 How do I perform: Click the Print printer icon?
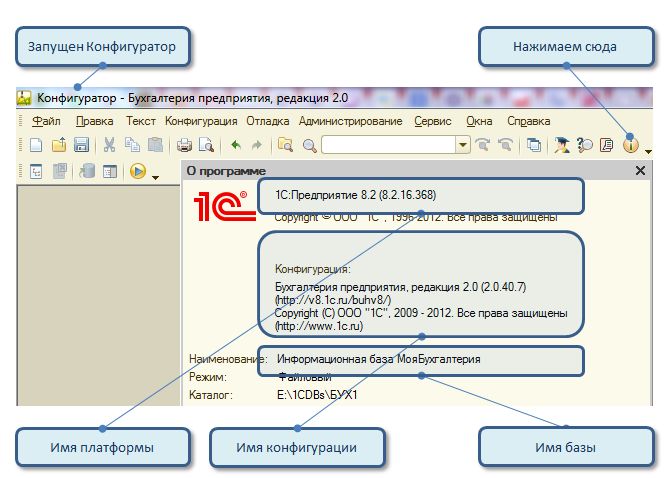click(184, 145)
